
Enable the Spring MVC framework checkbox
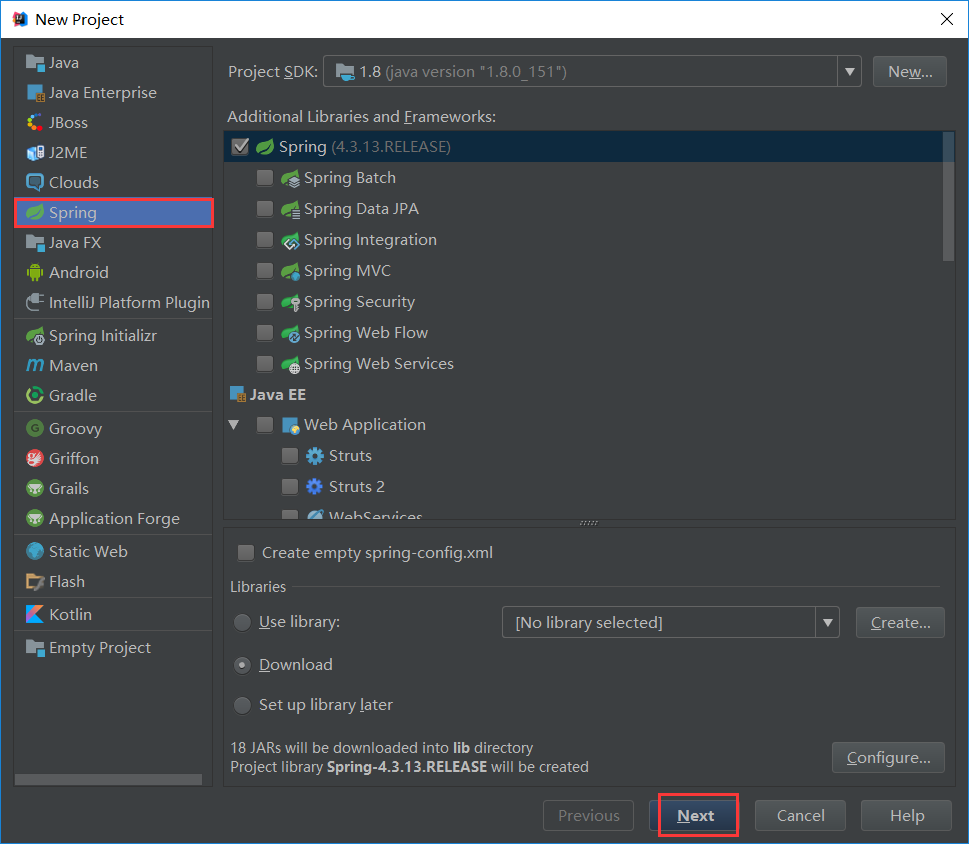tap(264, 270)
